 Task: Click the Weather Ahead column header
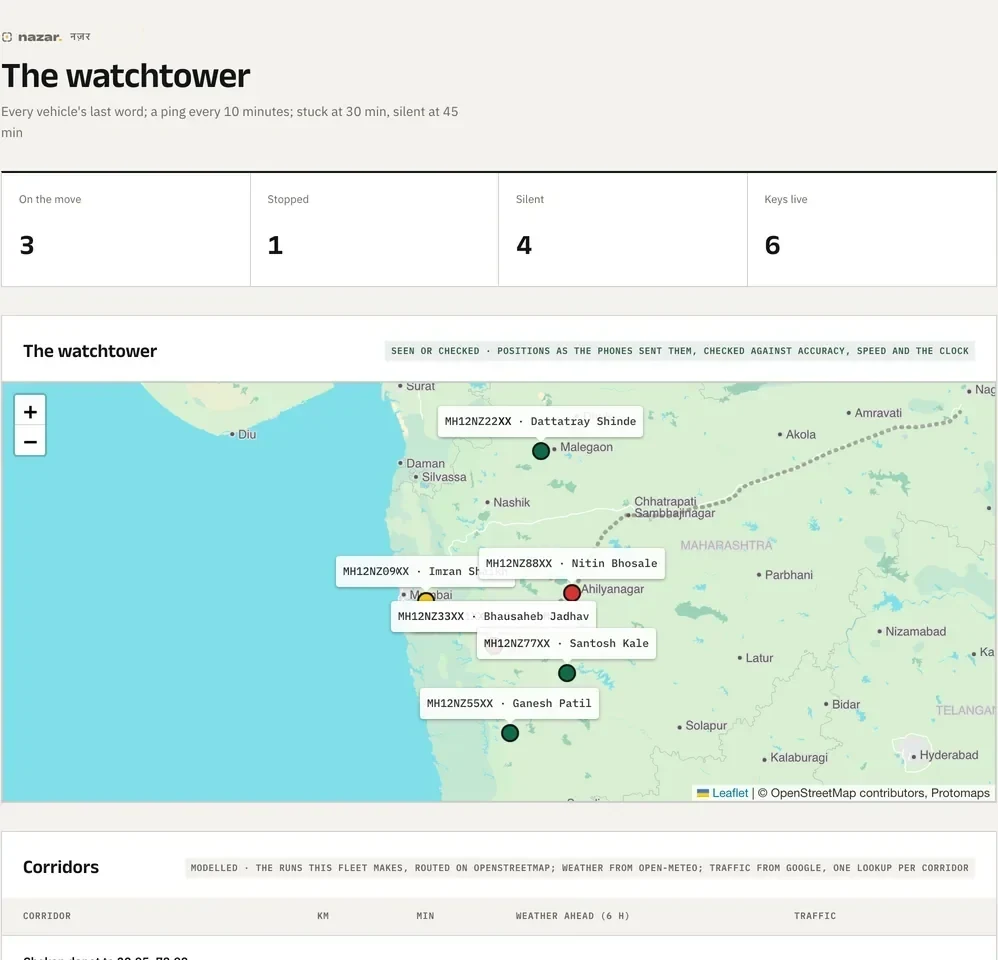[572, 915]
